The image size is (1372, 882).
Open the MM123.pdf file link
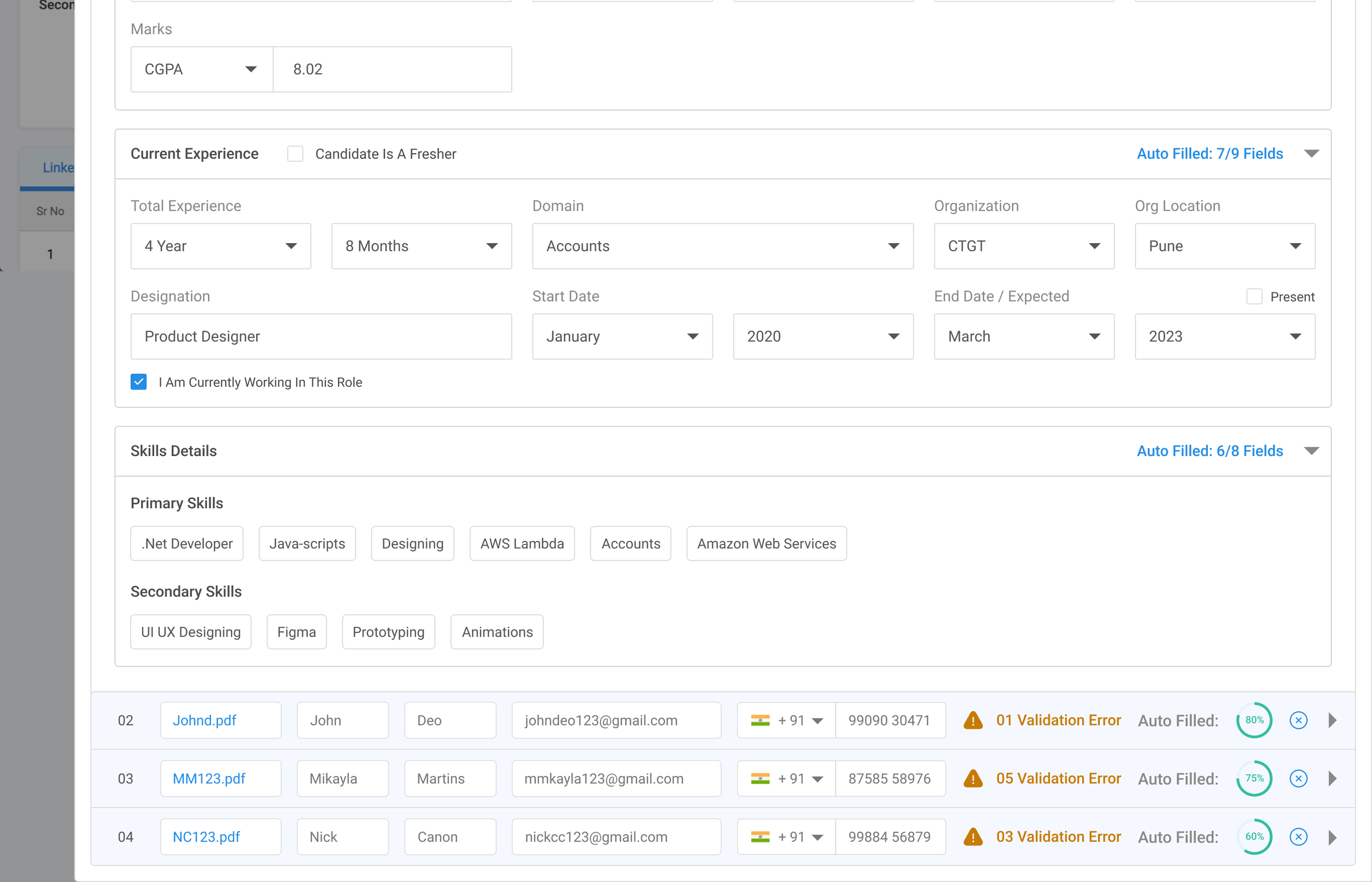(x=209, y=779)
